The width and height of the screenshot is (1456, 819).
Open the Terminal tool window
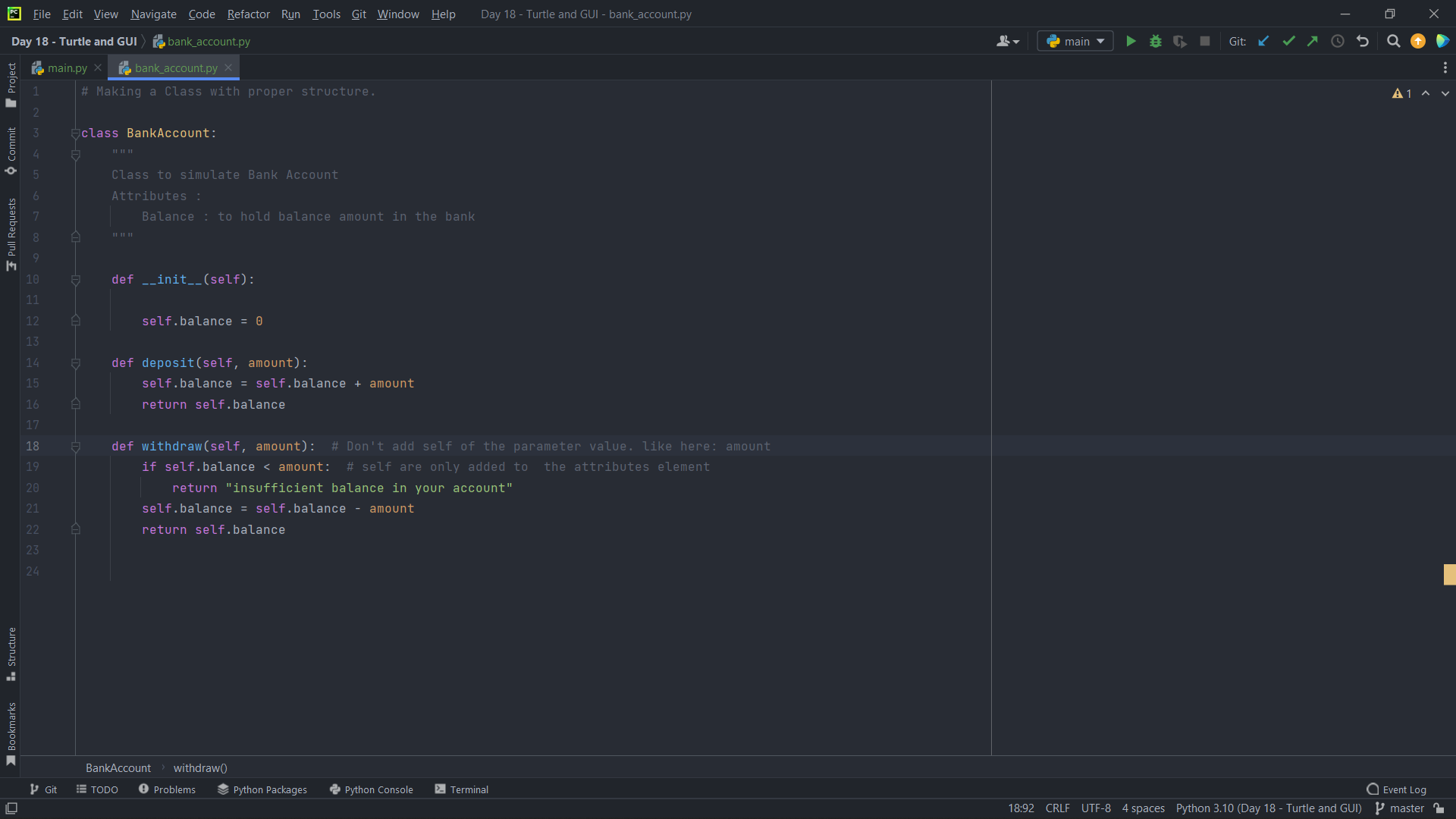pyautogui.click(x=462, y=789)
